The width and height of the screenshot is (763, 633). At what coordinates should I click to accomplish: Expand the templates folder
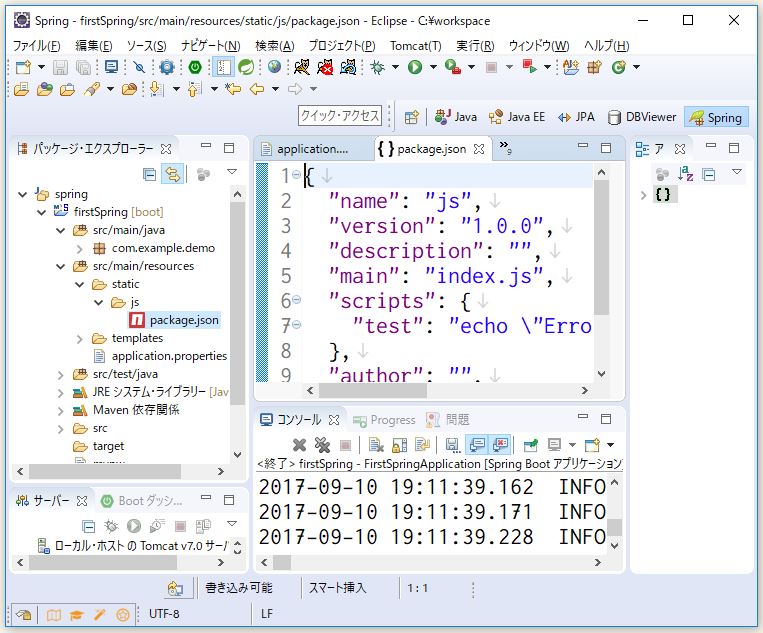79,339
